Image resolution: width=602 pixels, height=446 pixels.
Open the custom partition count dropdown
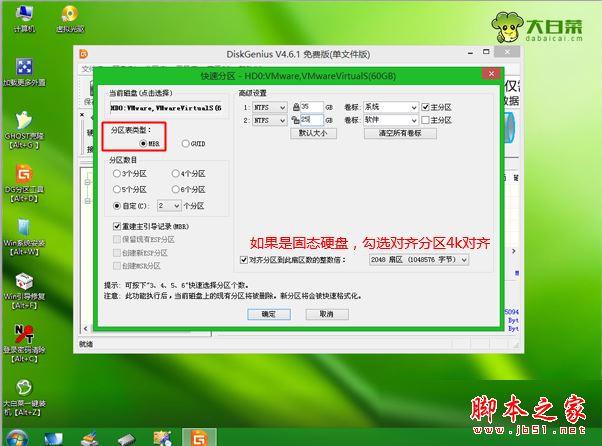pyautogui.click(x=169, y=206)
